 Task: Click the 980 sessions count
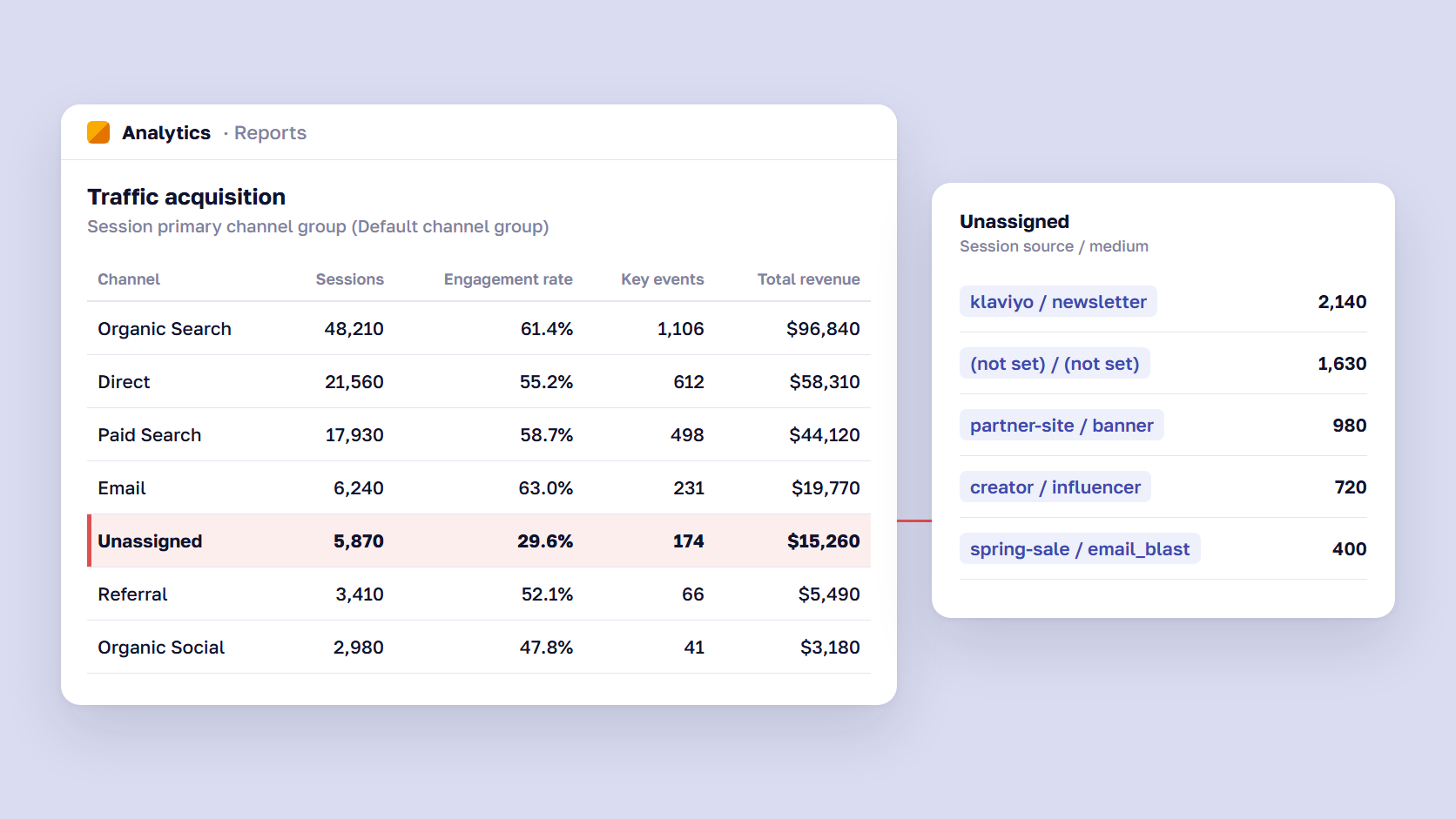click(x=1349, y=426)
